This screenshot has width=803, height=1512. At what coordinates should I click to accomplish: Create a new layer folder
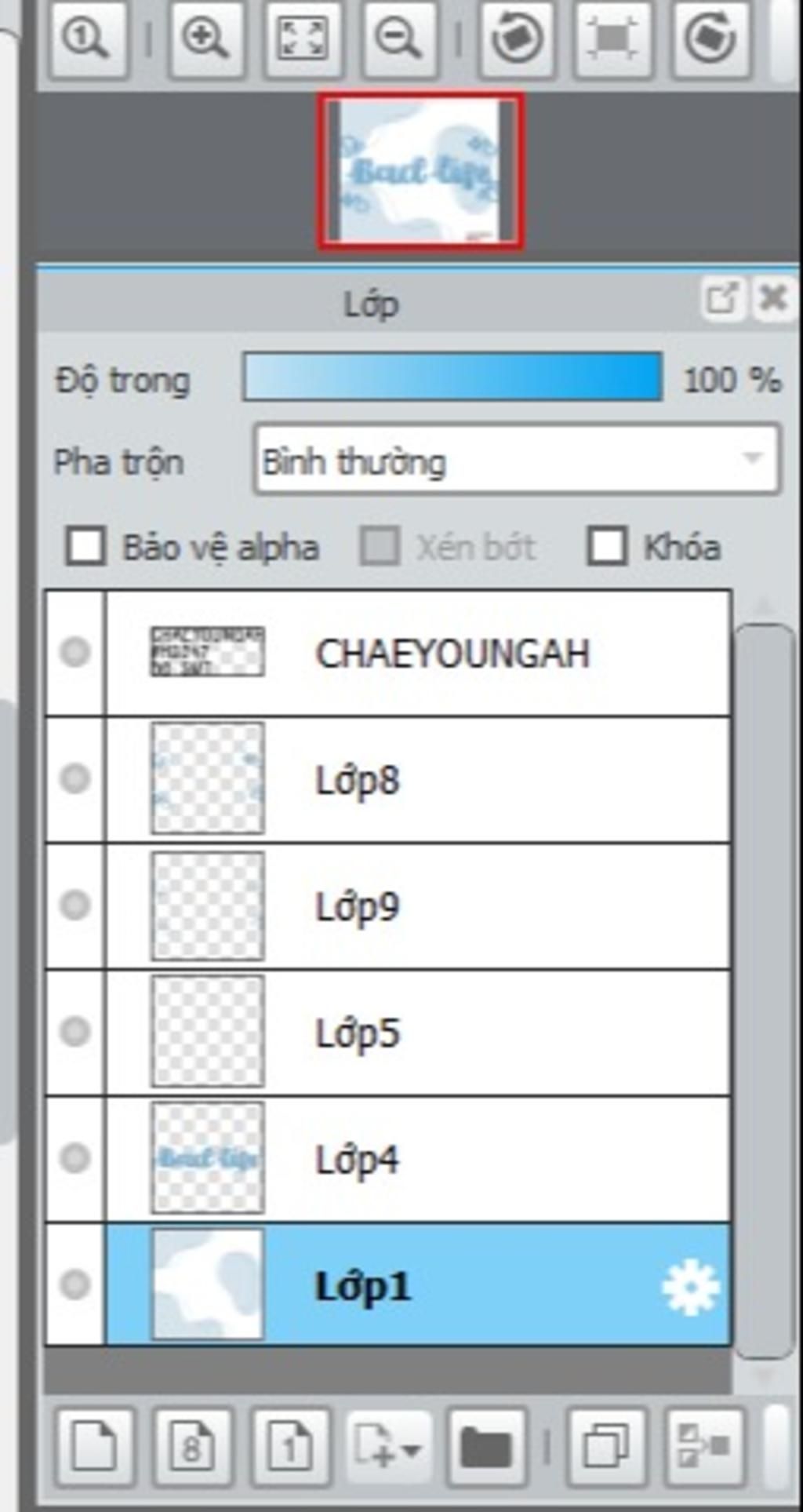coord(486,1446)
